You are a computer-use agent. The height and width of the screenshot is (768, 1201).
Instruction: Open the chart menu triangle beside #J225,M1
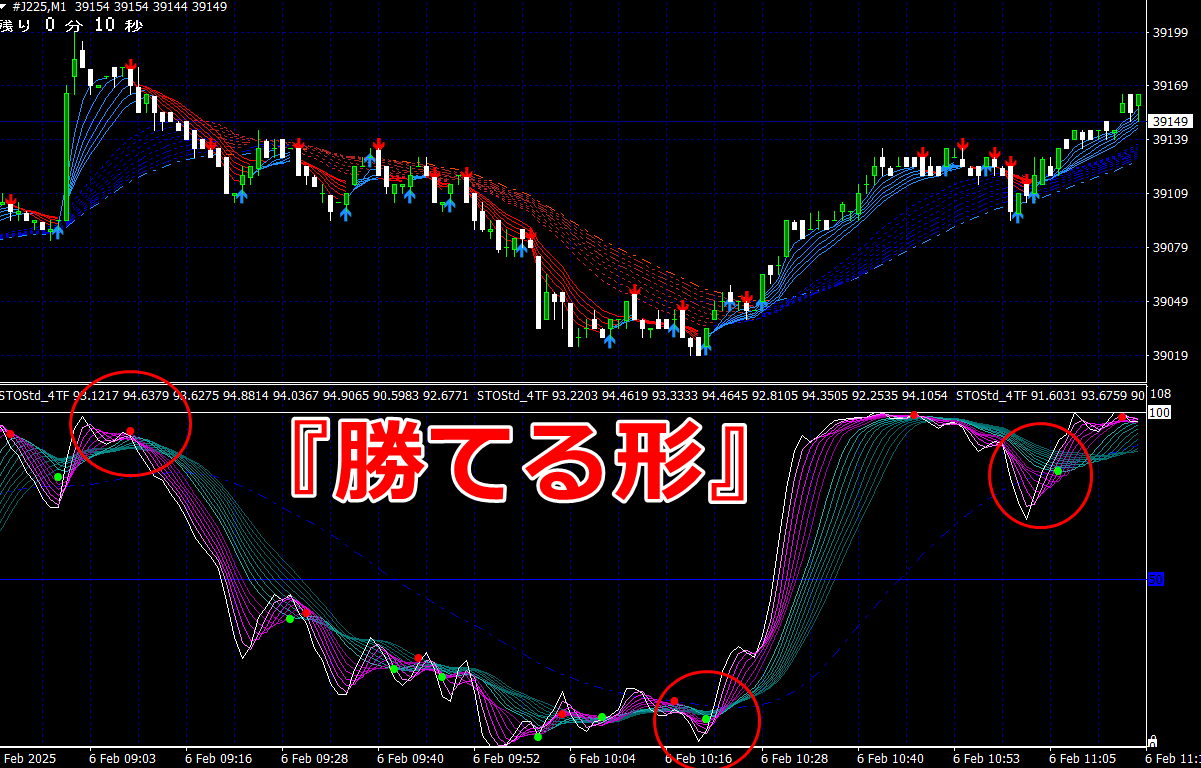[5, 7]
